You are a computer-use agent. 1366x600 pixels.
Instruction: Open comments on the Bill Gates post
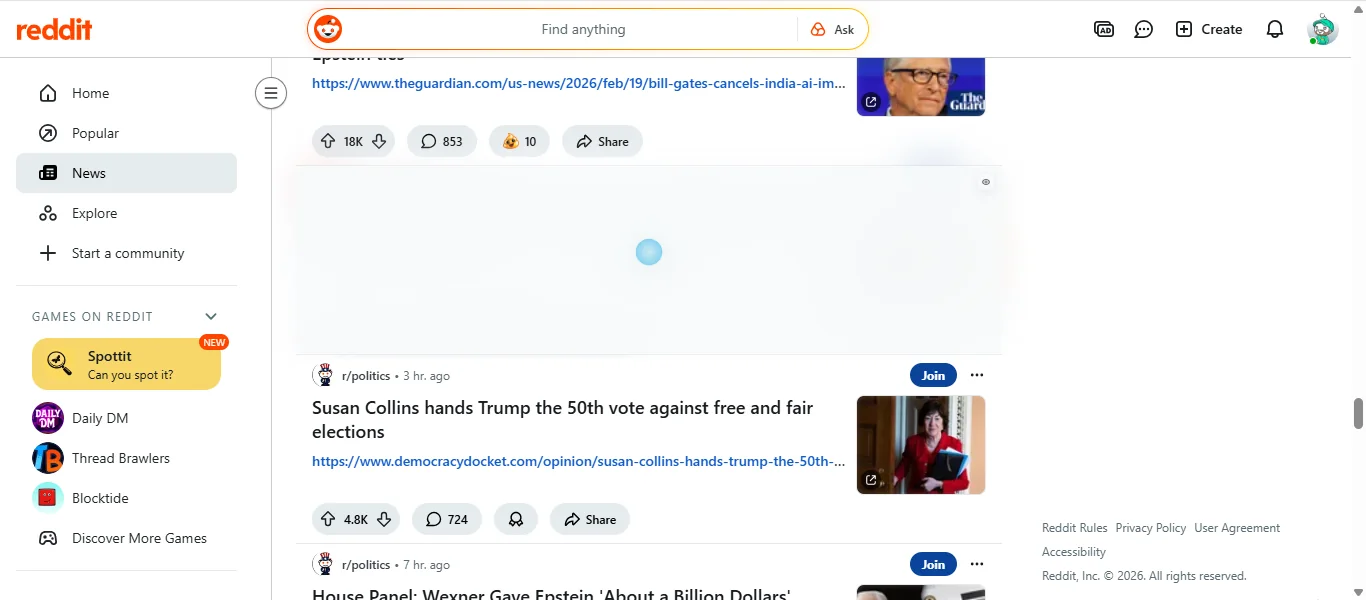pos(442,141)
